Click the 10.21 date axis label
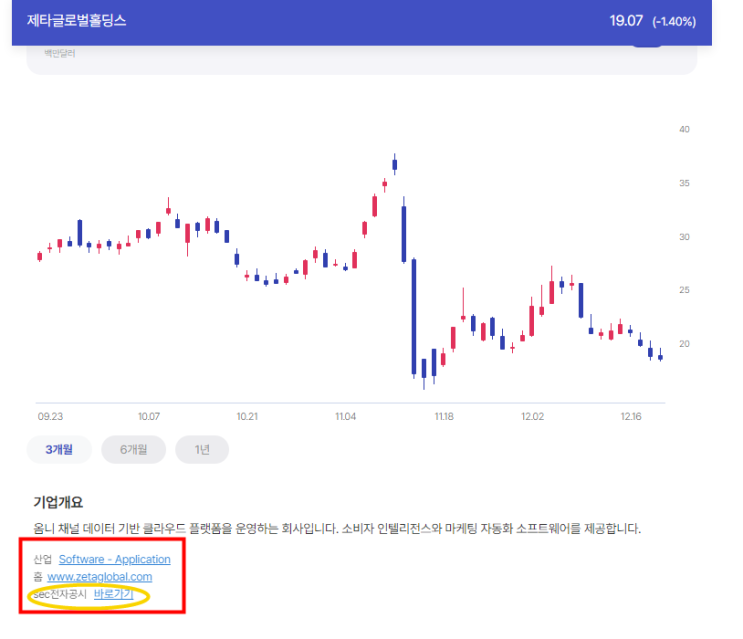 click(247, 416)
